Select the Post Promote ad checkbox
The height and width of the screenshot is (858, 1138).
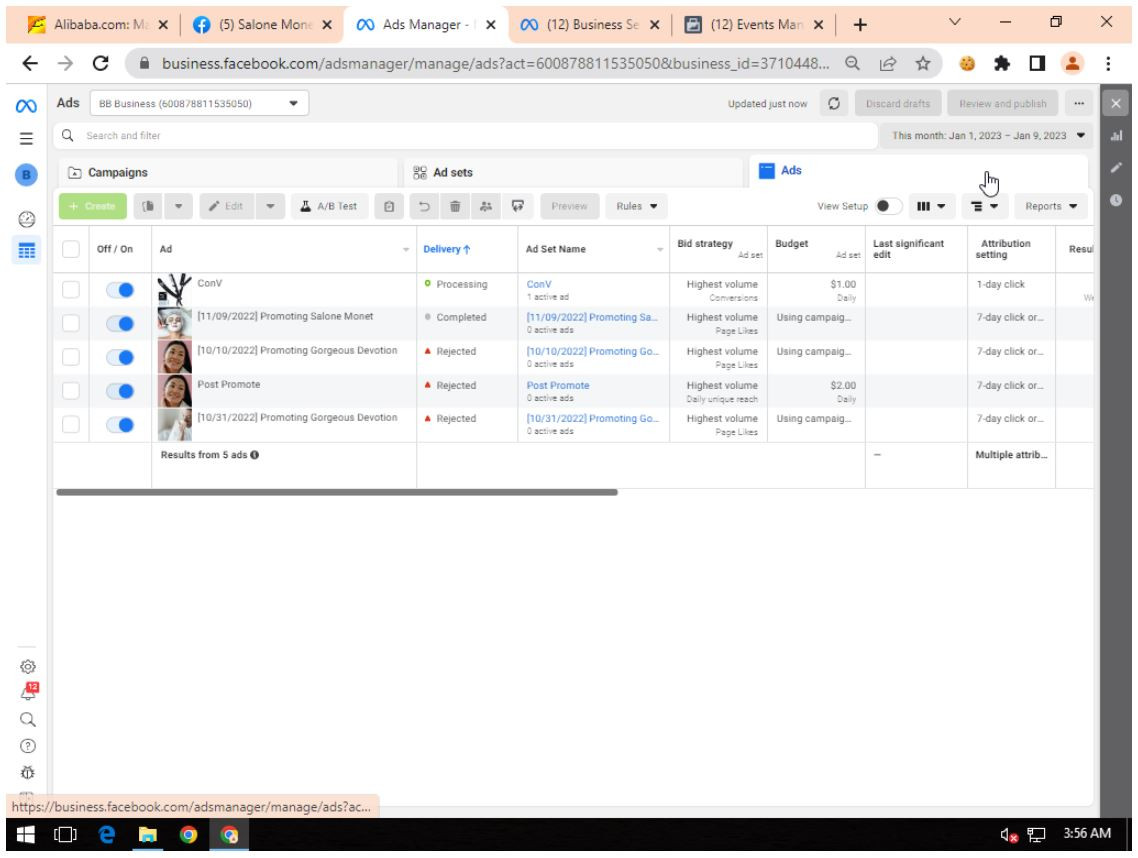pyautogui.click(x=70, y=391)
